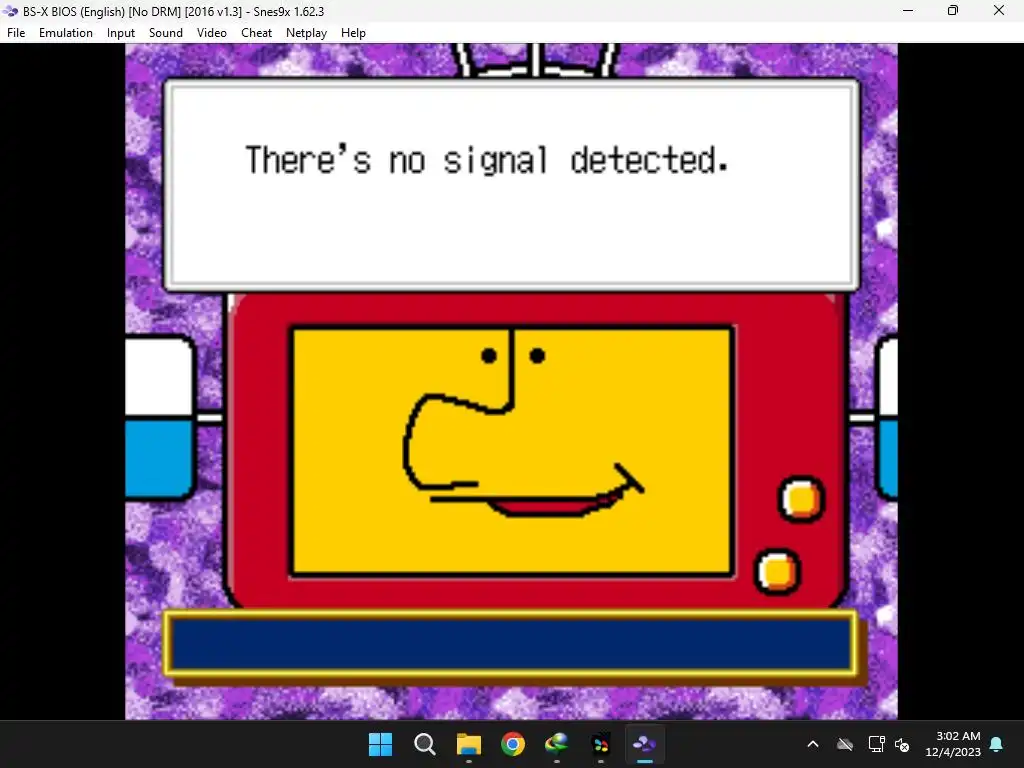Click the yellow TV screen with the face
Screen dimensions: 1024x768
click(513, 451)
